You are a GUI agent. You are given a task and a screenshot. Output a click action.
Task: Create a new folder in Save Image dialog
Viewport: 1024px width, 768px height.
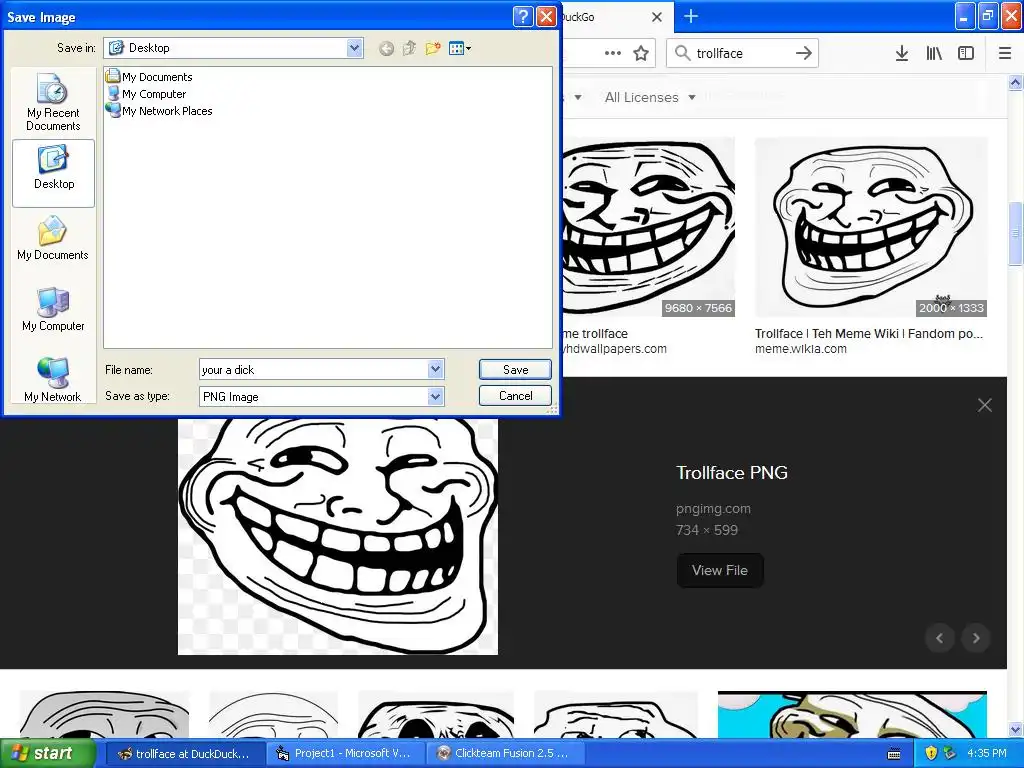(x=433, y=48)
